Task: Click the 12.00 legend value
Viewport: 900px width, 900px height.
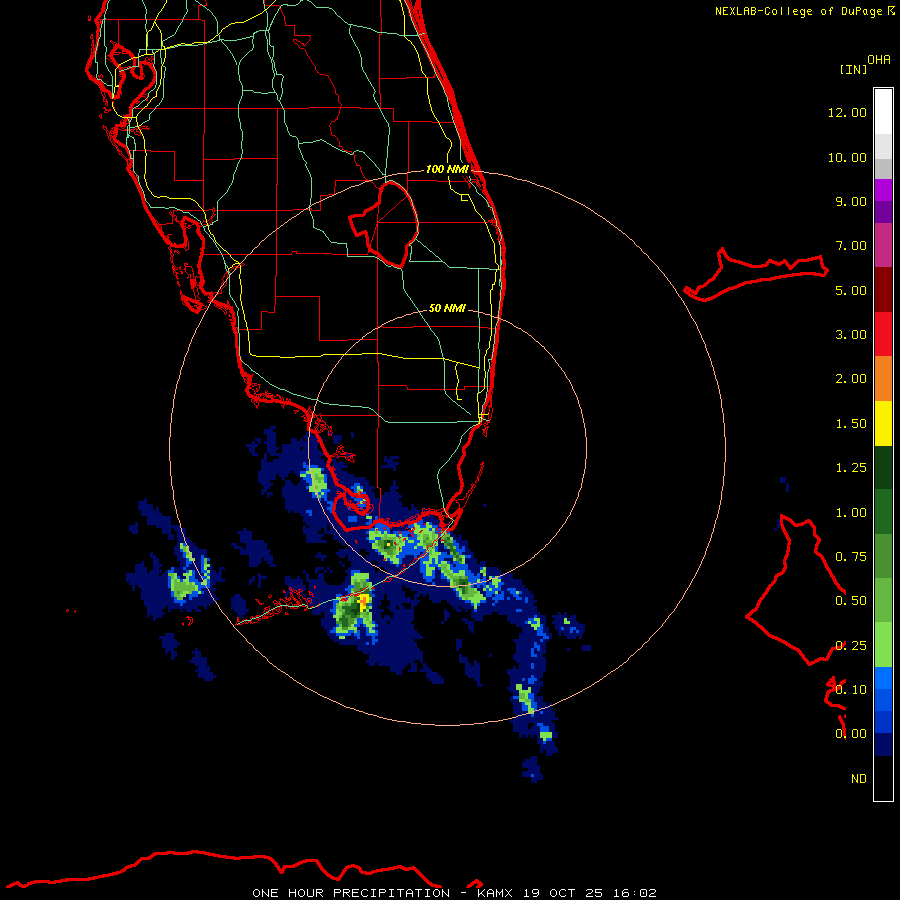Action: click(x=847, y=112)
